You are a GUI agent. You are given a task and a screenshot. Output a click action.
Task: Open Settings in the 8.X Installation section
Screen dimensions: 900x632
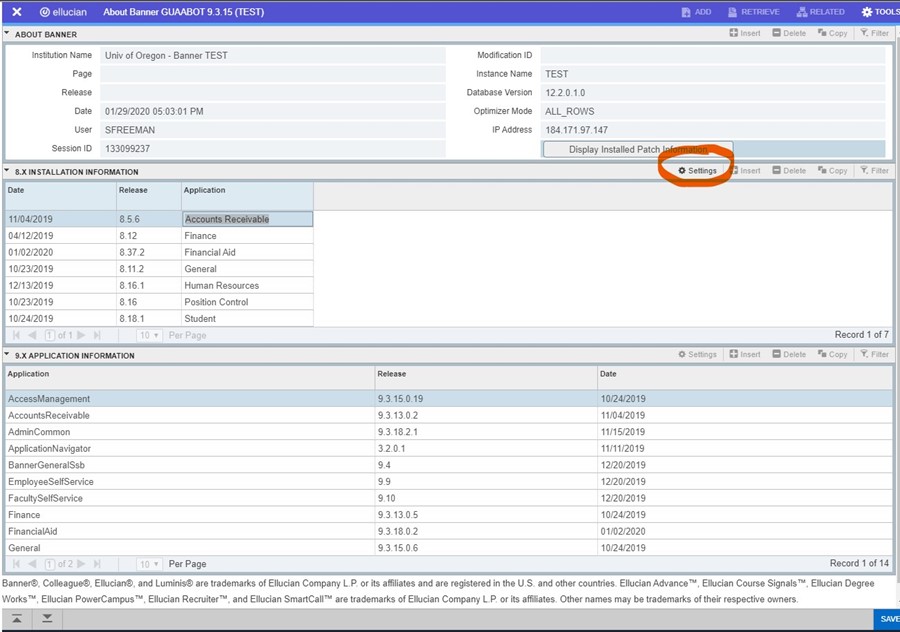(x=697, y=170)
